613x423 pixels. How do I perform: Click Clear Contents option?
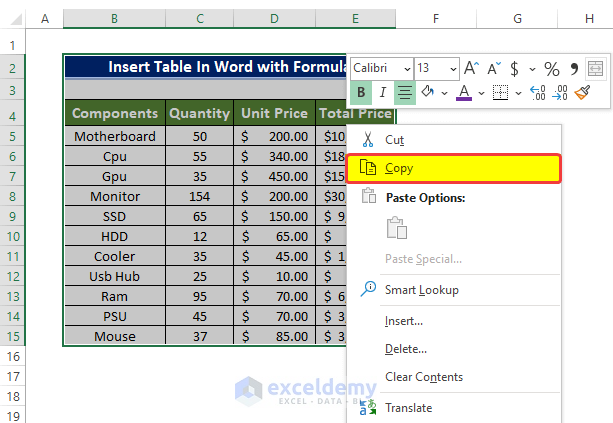pos(423,377)
